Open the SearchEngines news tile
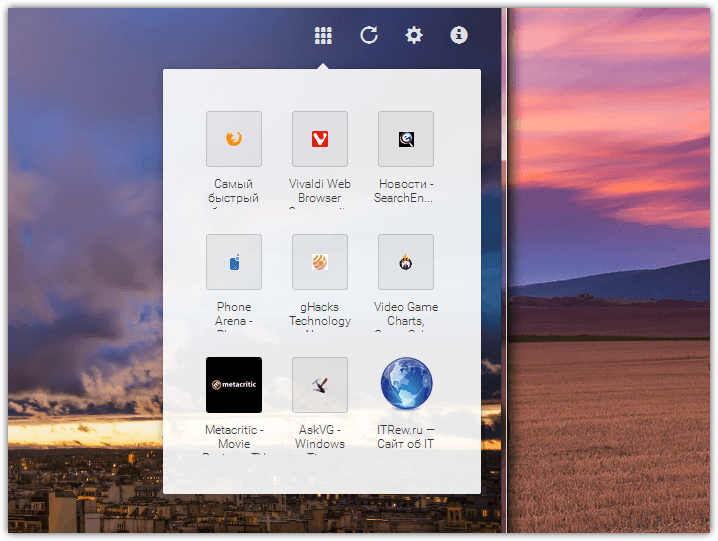This screenshot has width=718, height=541. [x=406, y=139]
